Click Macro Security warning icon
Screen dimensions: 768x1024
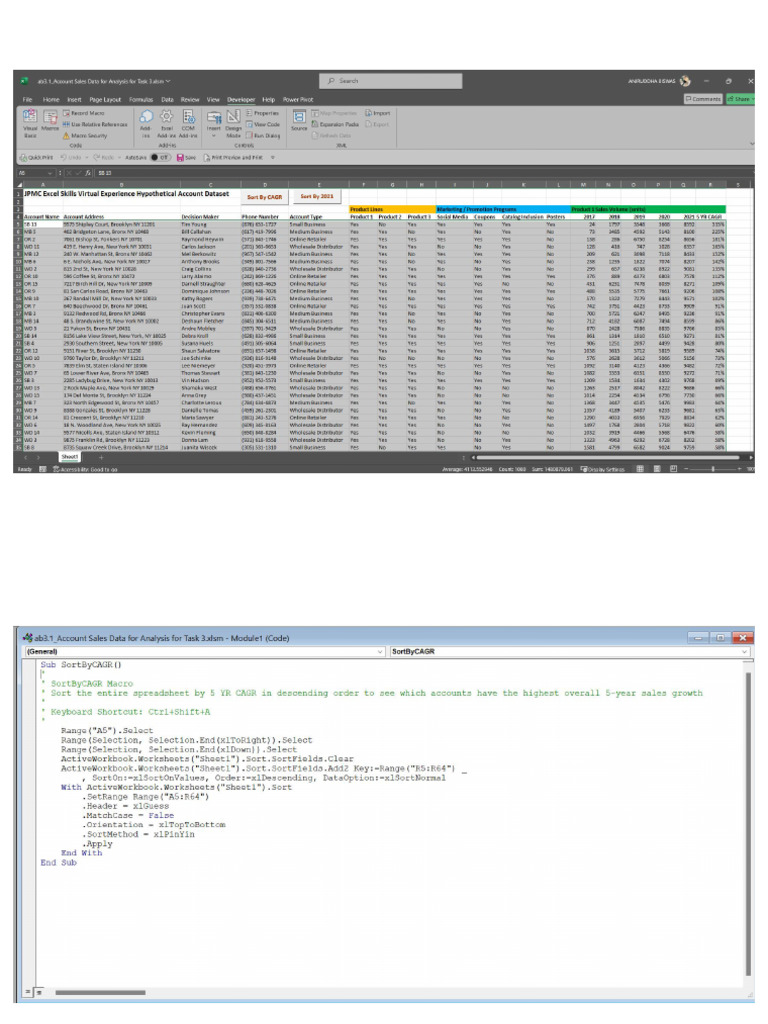pyautogui.click(x=67, y=135)
